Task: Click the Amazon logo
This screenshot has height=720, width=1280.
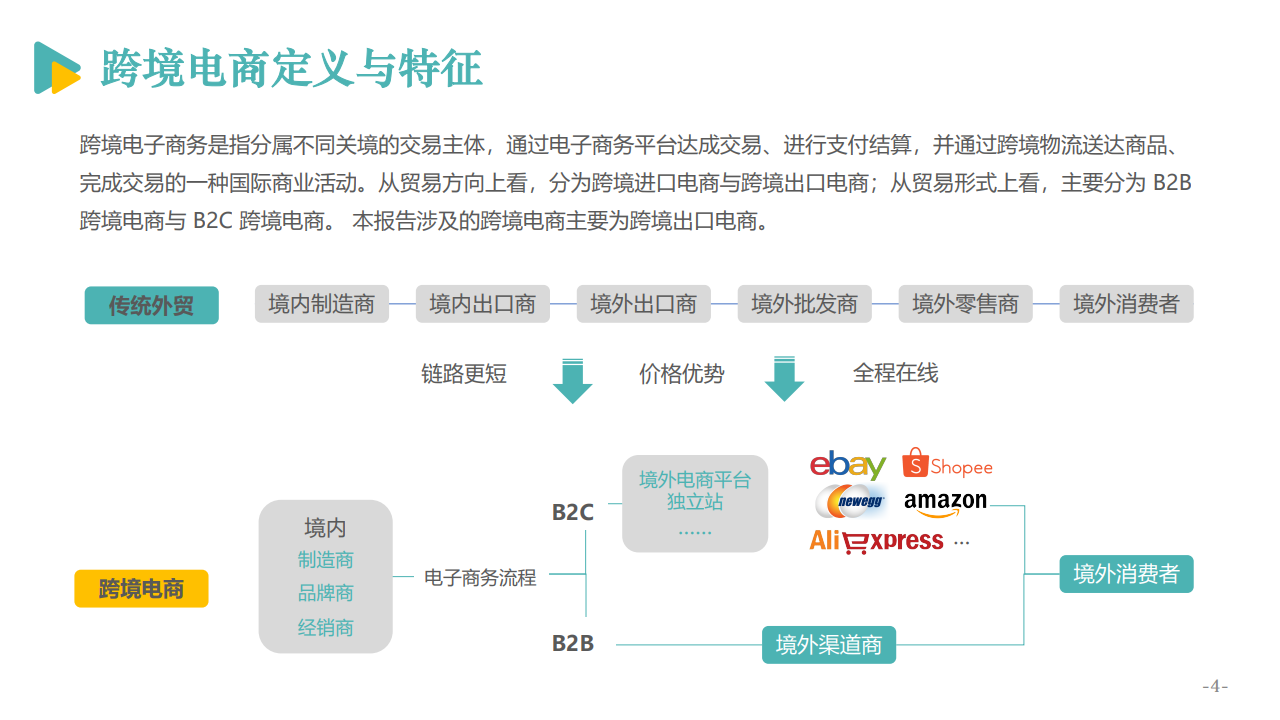Action: [945, 503]
